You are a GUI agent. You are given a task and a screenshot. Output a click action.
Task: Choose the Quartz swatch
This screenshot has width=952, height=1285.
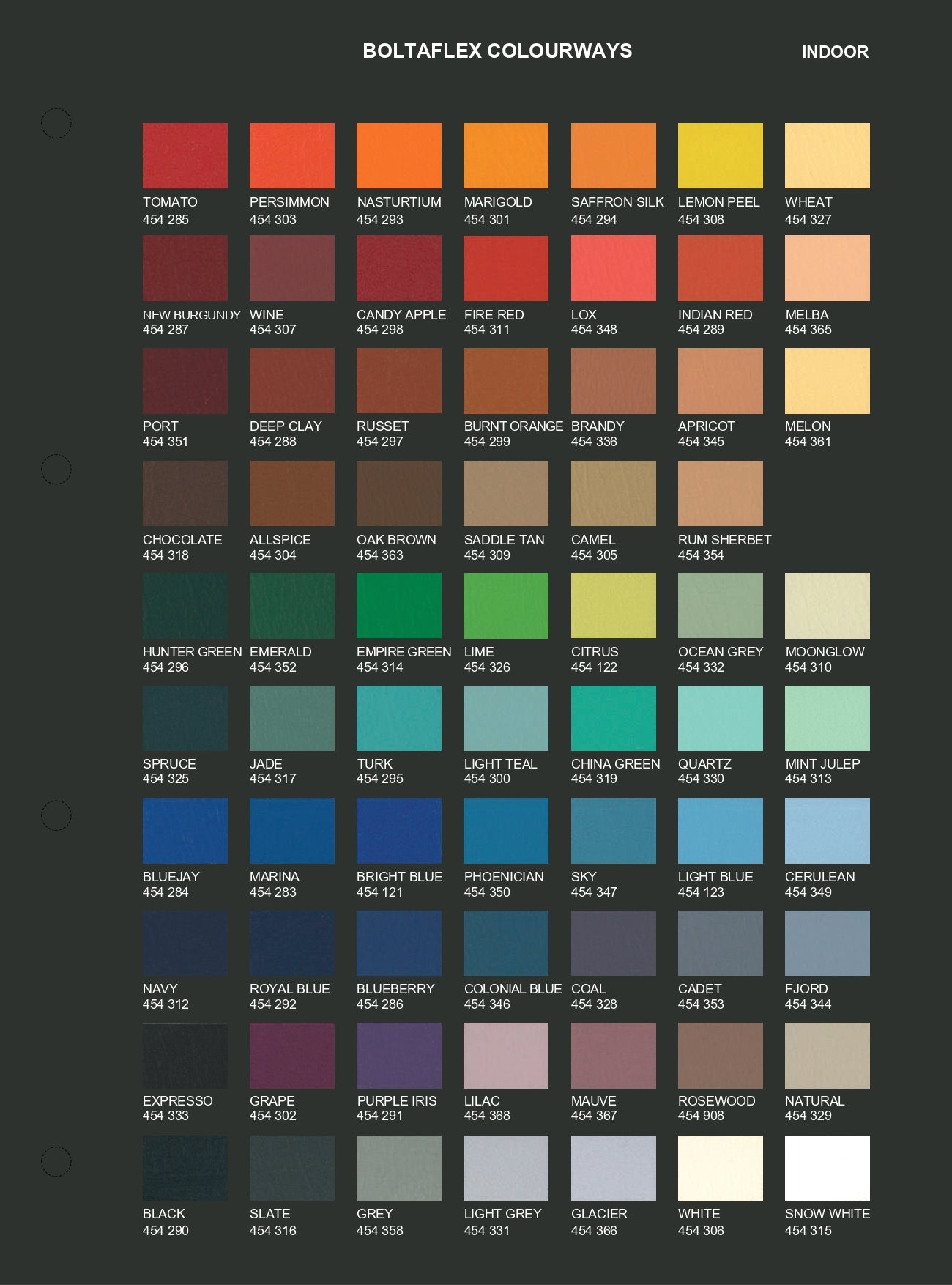pyautogui.click(x=721, y=718)
